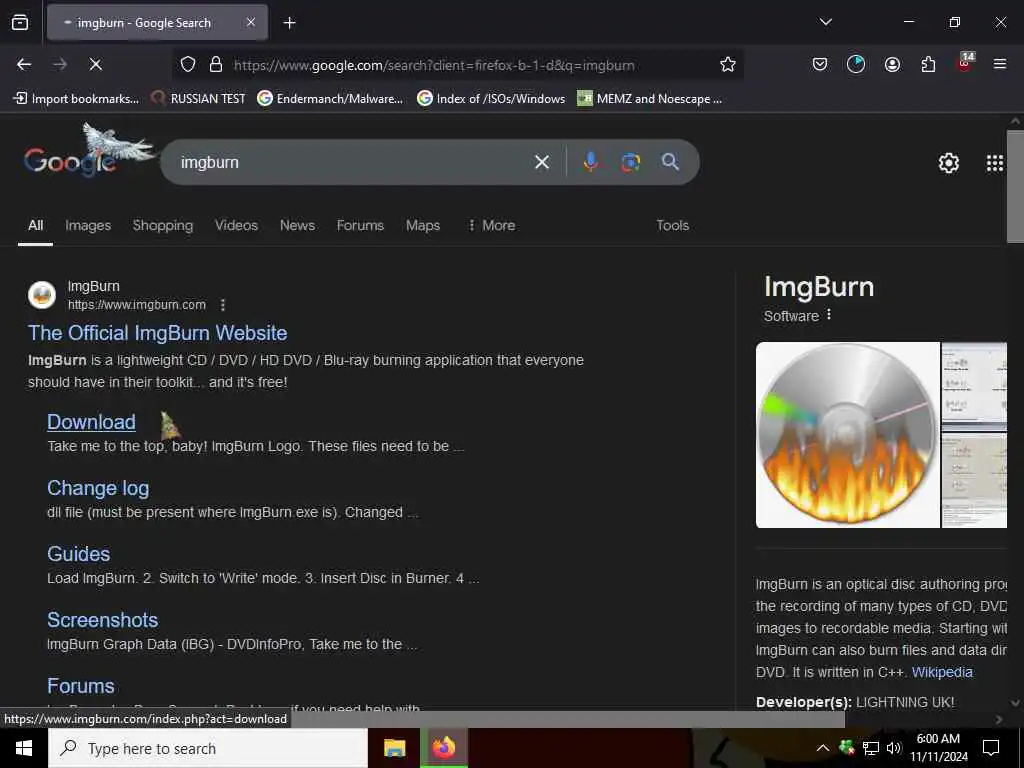Image resolution: width=1024 pixels, height=768 pixels.
Task: Expand the More search filters menu
Action: coord(492,225)
